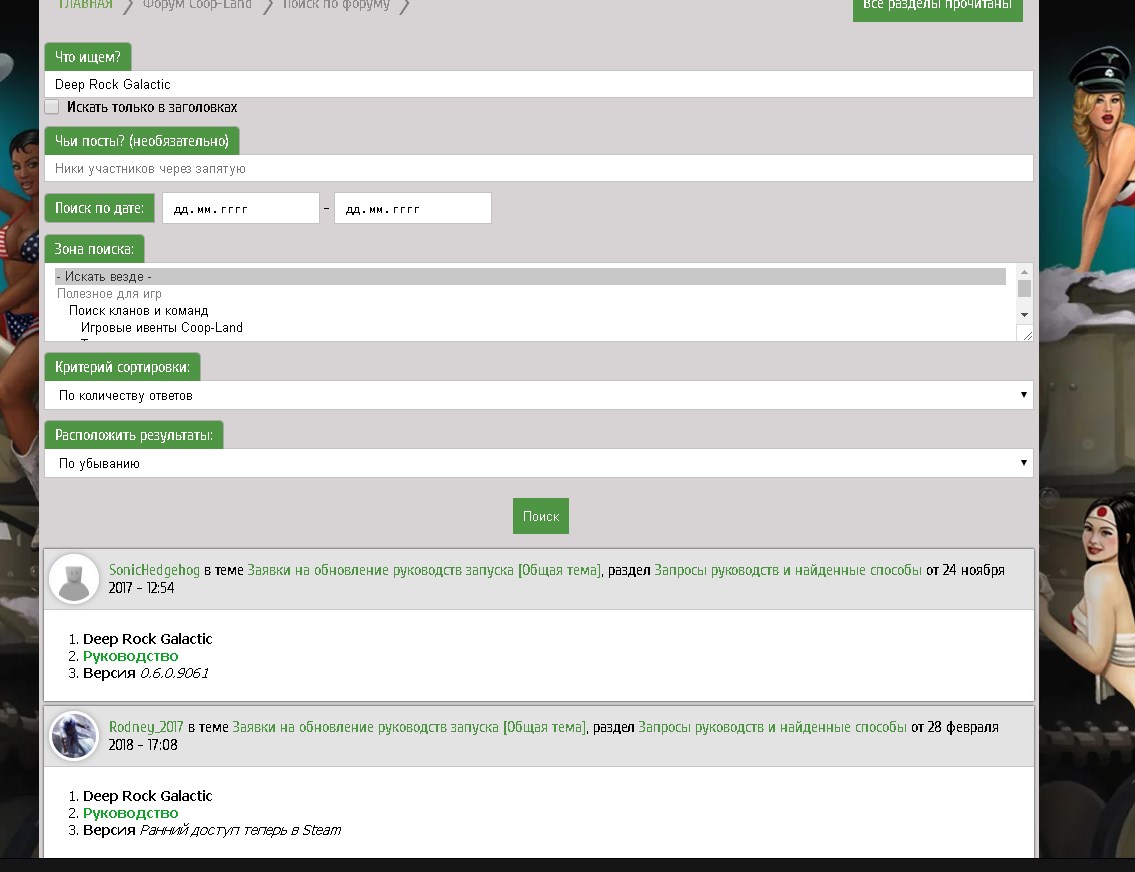Image resolution: width=1135 pixels, height=872 pixels.
Task: Go to 'ГЛАВНАЯ' breadcrumb
Action: point(85,5)
